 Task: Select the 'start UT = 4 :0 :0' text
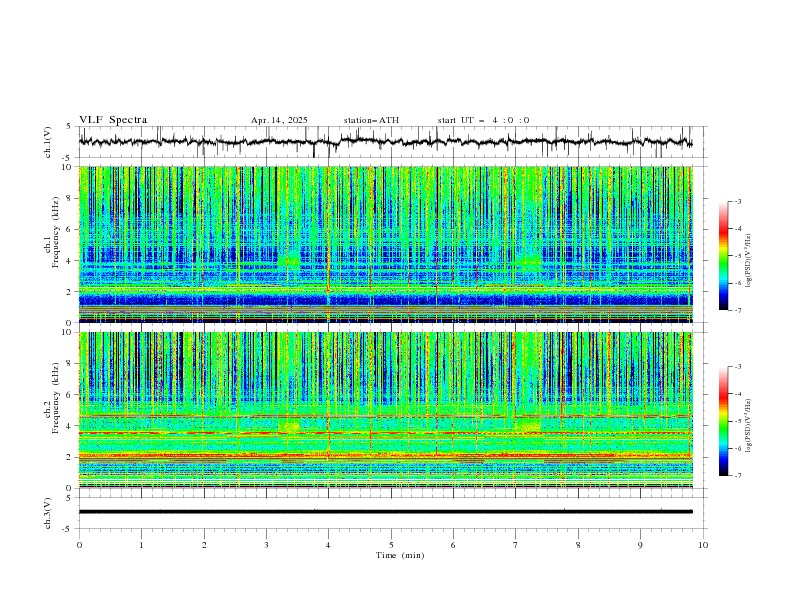coord(483,120)
